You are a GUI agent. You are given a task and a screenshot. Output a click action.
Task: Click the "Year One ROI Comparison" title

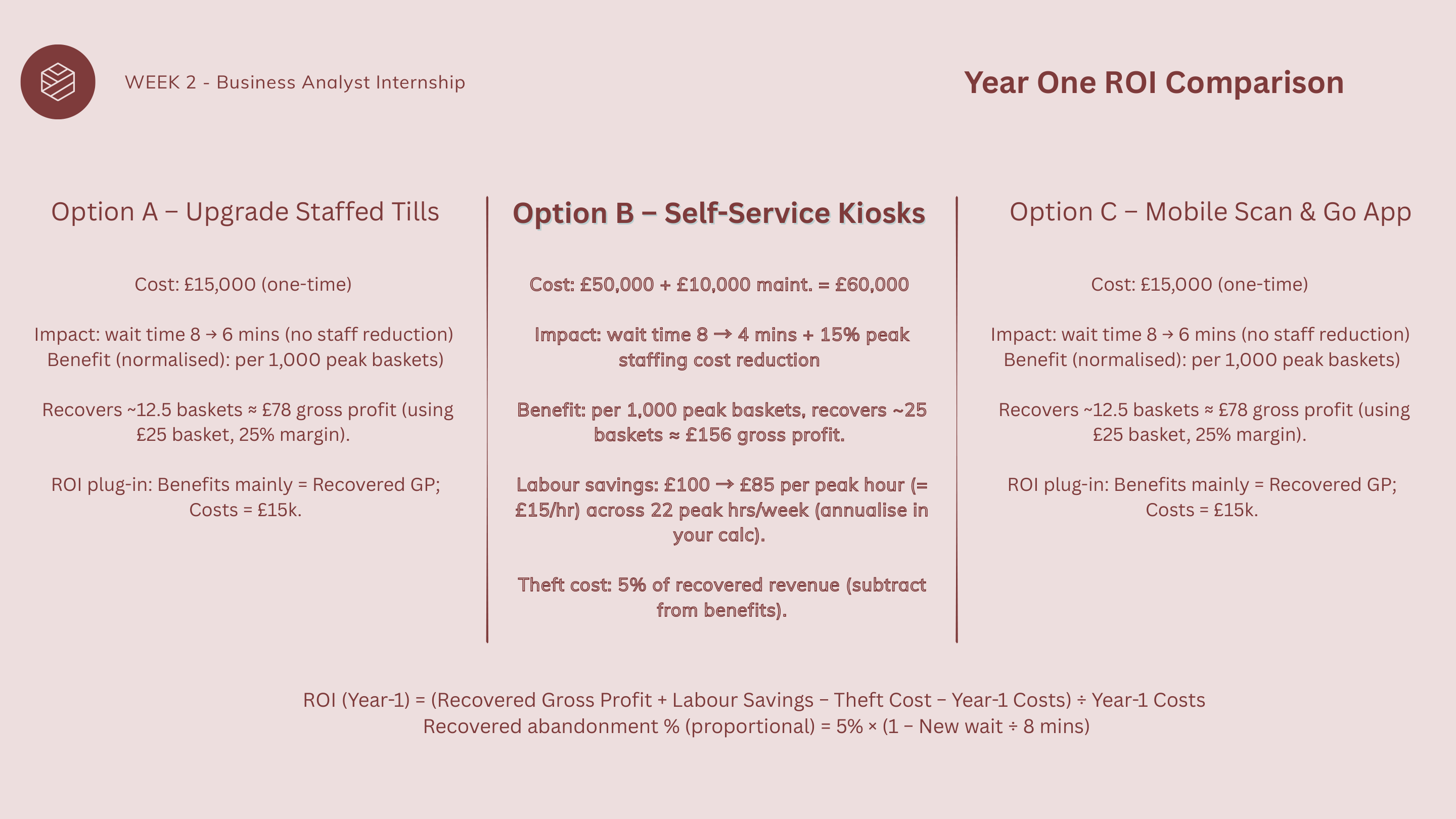click(x=1153, y=82)
